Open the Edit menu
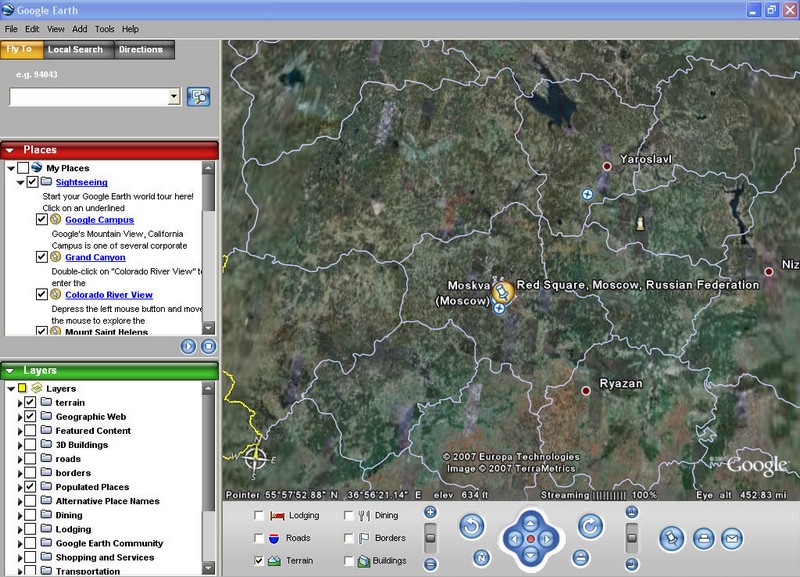Viewport: 800px width, 577px height. pos(32,29)
